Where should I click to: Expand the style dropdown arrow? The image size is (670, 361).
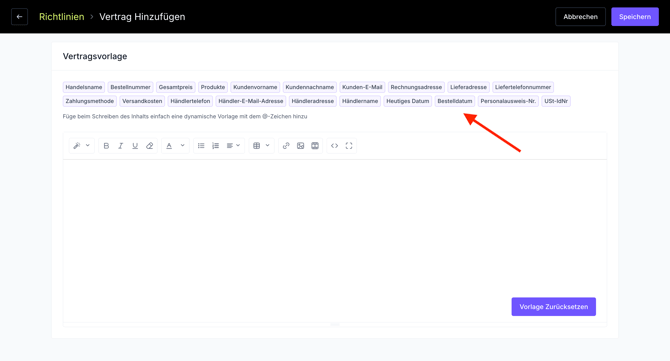point(88,146)
